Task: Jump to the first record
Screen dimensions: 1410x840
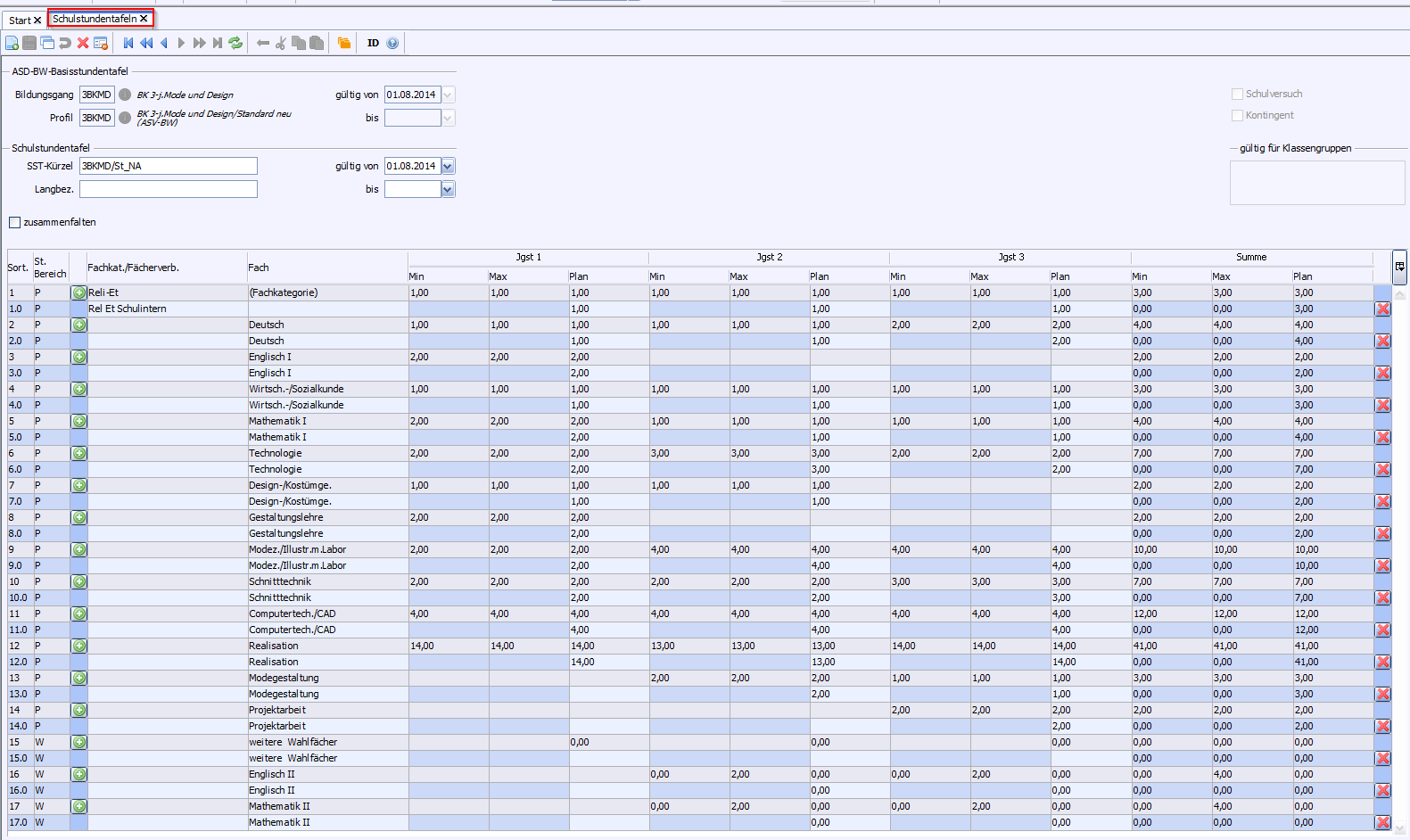Action: point(128,43)
